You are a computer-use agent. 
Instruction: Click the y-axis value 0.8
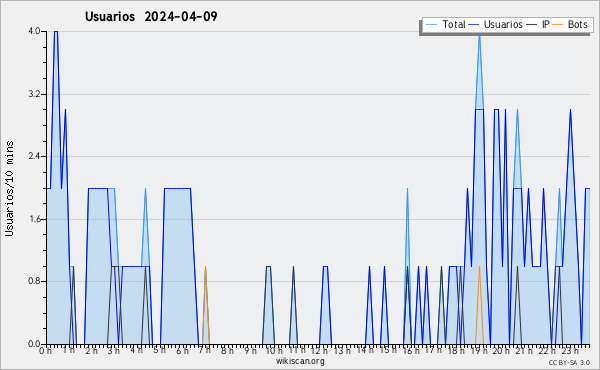tap(34, 281)
